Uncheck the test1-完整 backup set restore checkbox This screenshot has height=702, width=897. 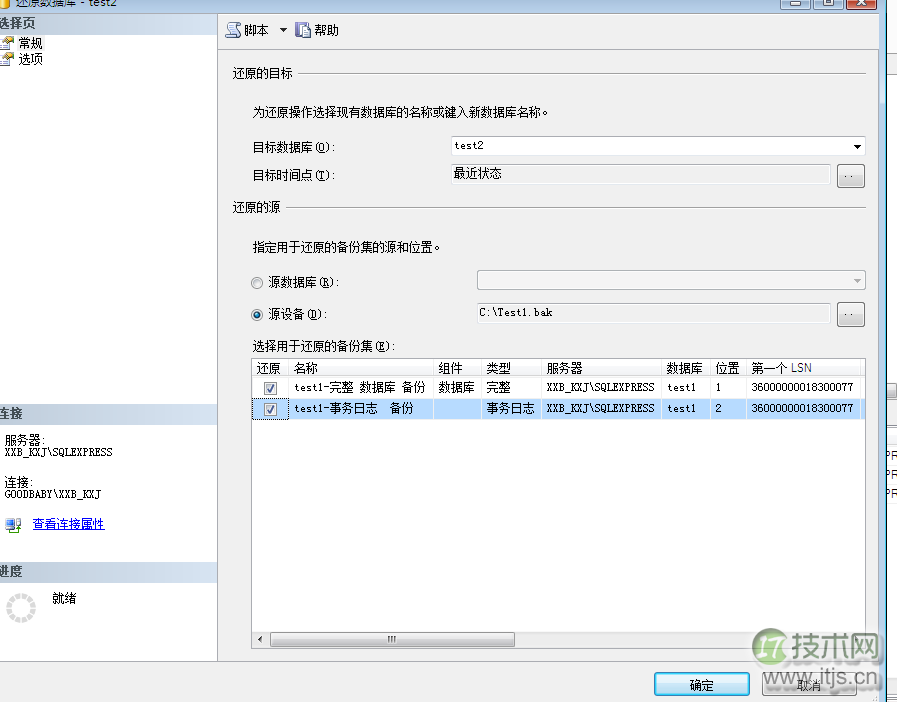(270, 387)
